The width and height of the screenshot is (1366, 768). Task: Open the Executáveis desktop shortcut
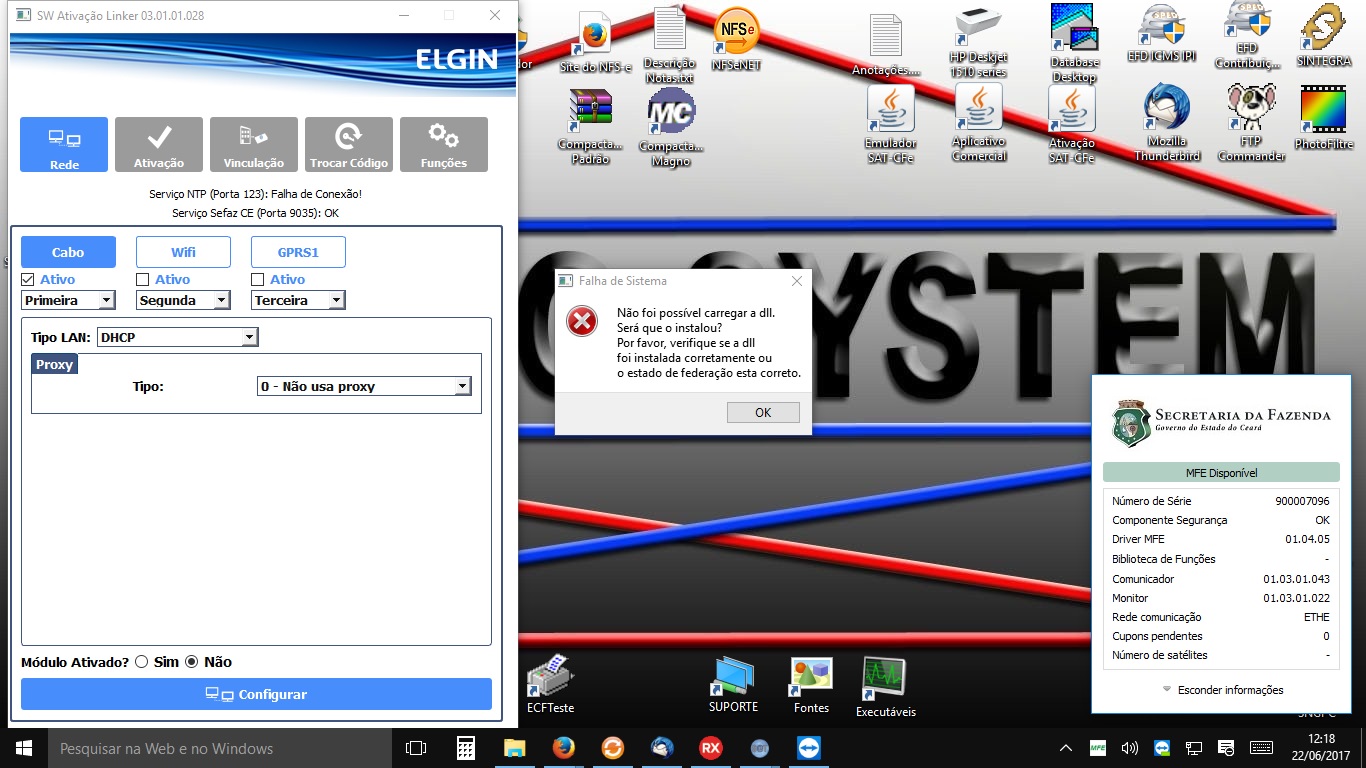[885, 688]
